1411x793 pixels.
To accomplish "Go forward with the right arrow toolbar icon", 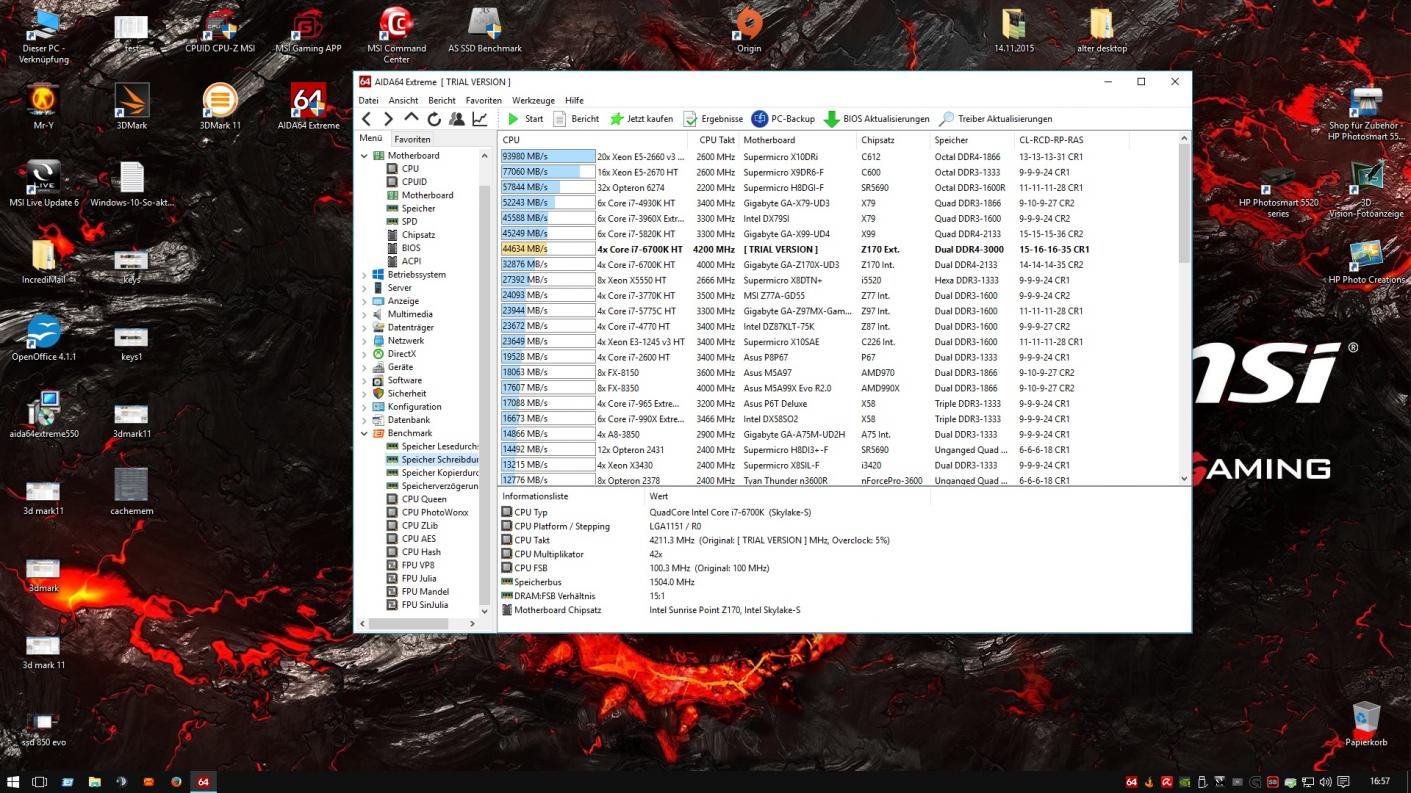I will tap(388, 119).
